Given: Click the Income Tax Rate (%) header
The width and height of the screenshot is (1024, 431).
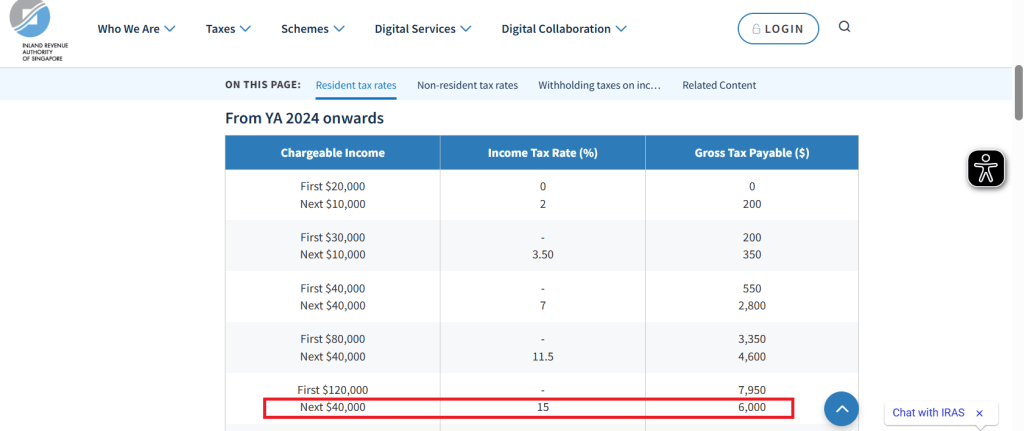Looking at the screenshot, I should (x=542, y=153).
